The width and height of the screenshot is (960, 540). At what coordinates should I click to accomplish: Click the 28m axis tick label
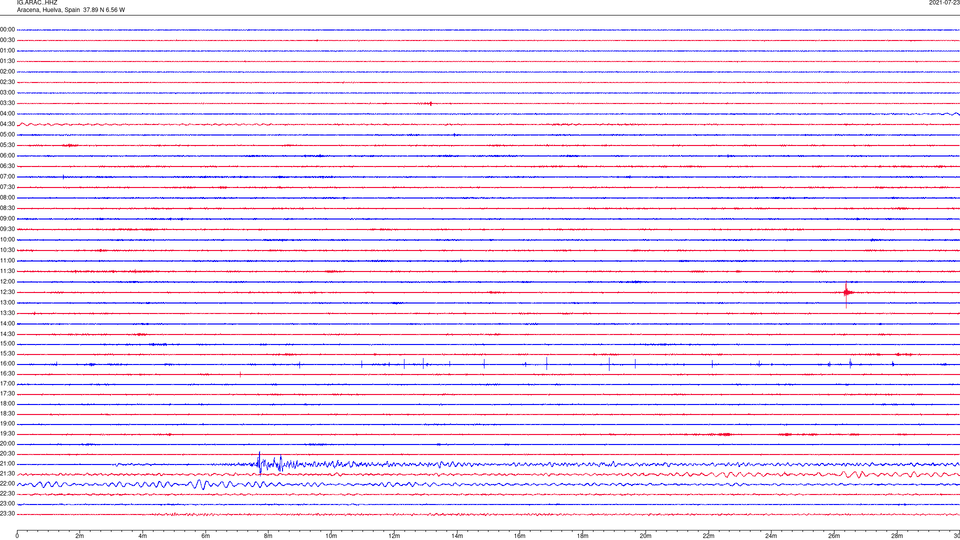(897, 536)
